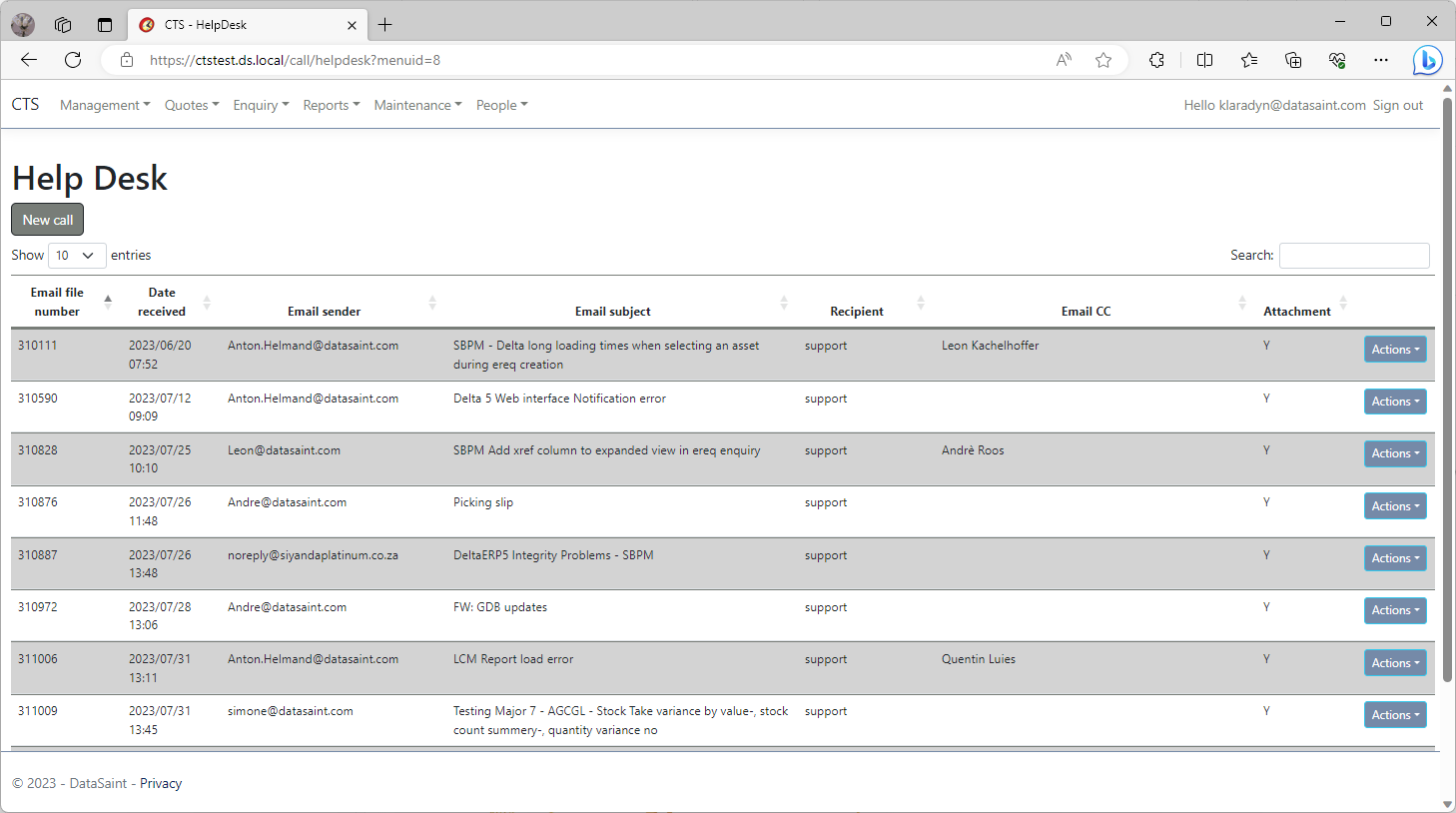Sign out of the application

point(1397,105)
